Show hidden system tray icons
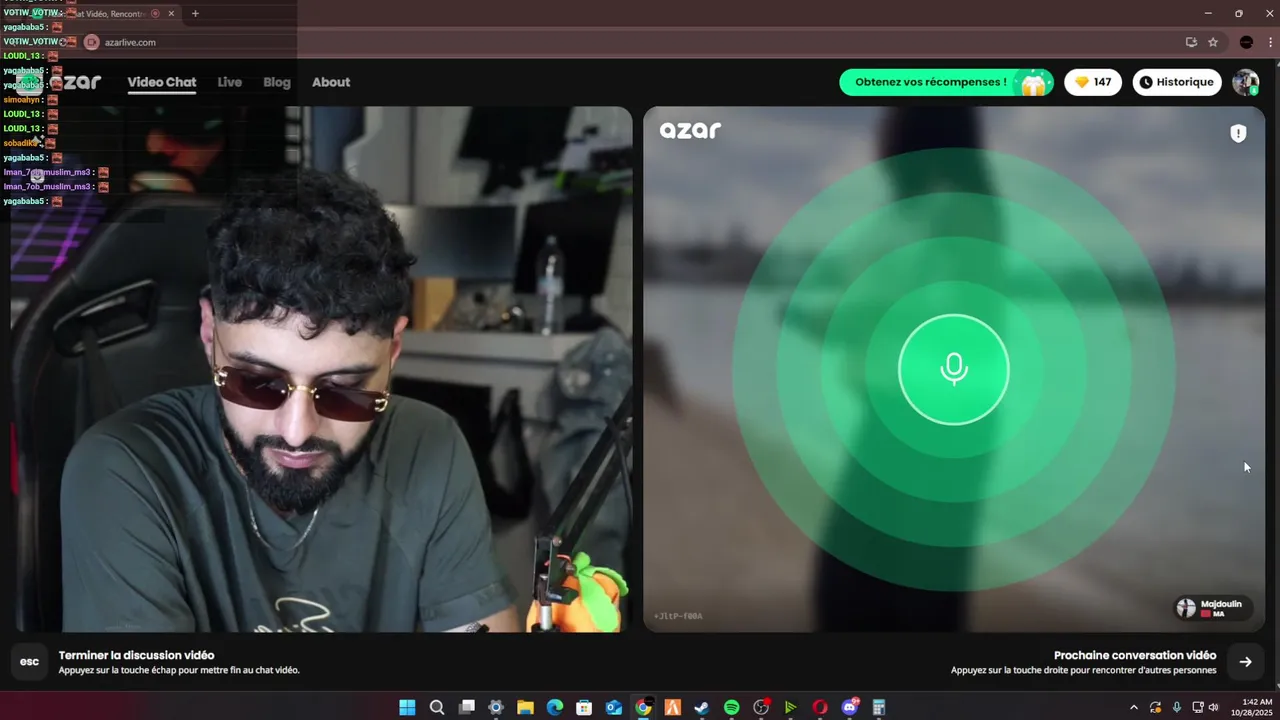This screenshot has width=1280, height=720. pyautogui.click(x=1134, y=707)
